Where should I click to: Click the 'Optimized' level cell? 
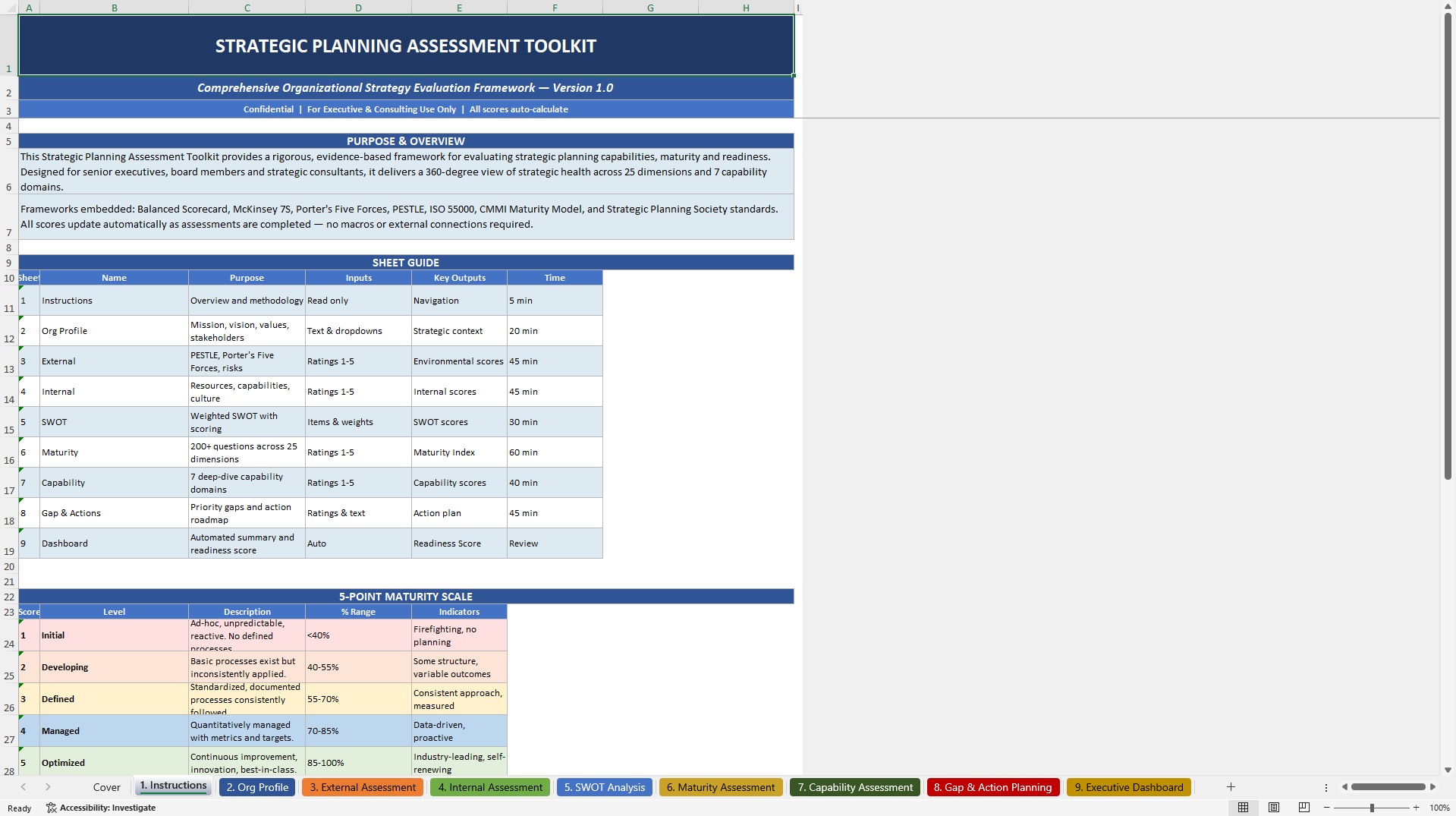115,763
